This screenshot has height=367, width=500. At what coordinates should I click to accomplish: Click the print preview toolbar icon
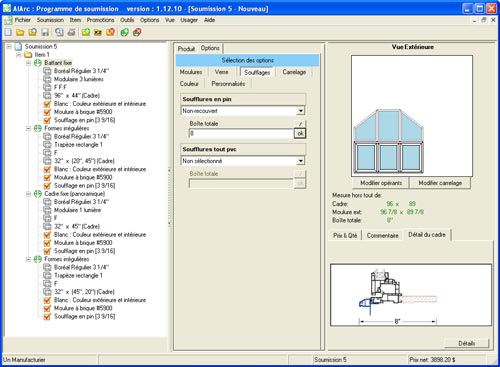click(x=59, y=32)
